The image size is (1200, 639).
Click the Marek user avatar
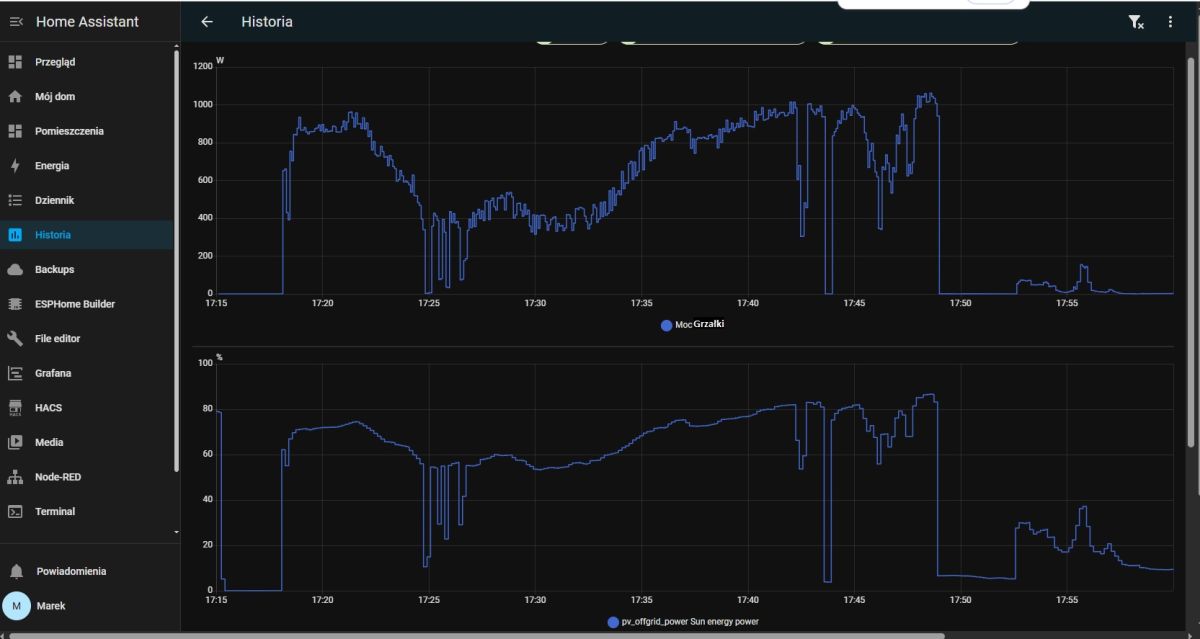click(16, 606)
